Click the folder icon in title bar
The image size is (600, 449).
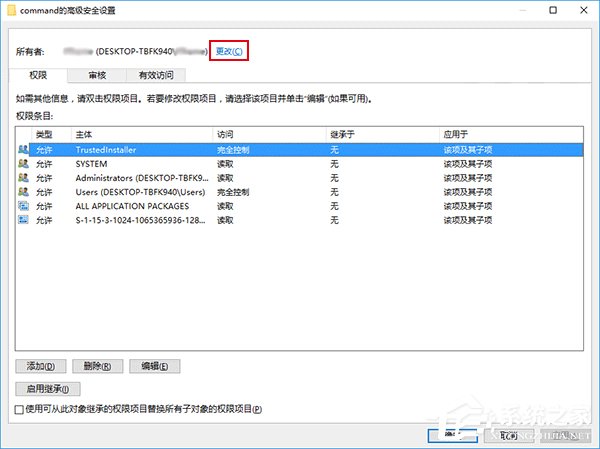[x=11, y=10]
